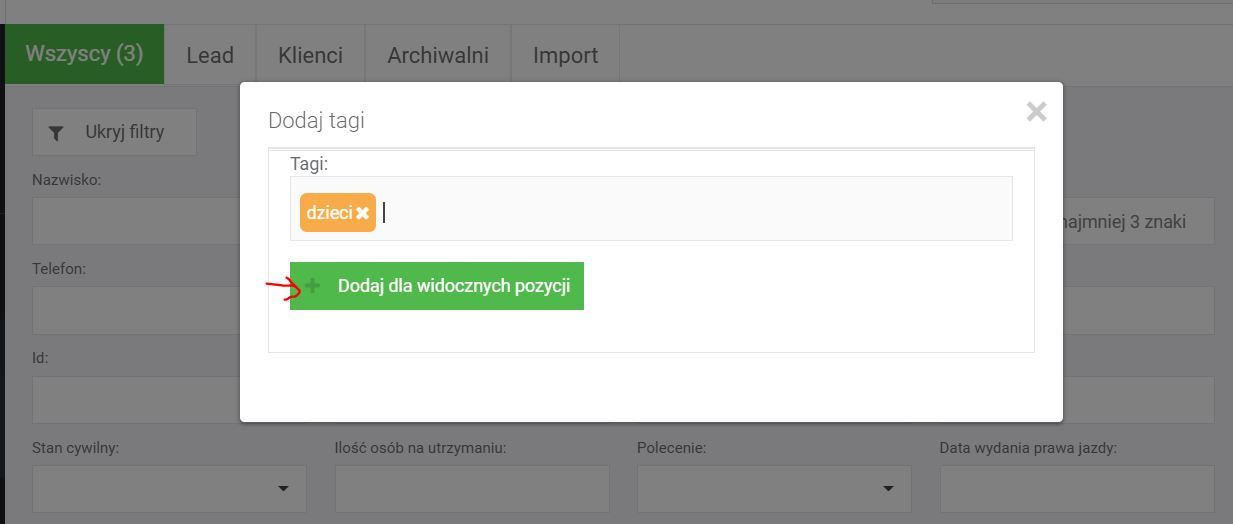
Task: Click the "Dodaj tagi" dialog title
Action: pos(316,121)
